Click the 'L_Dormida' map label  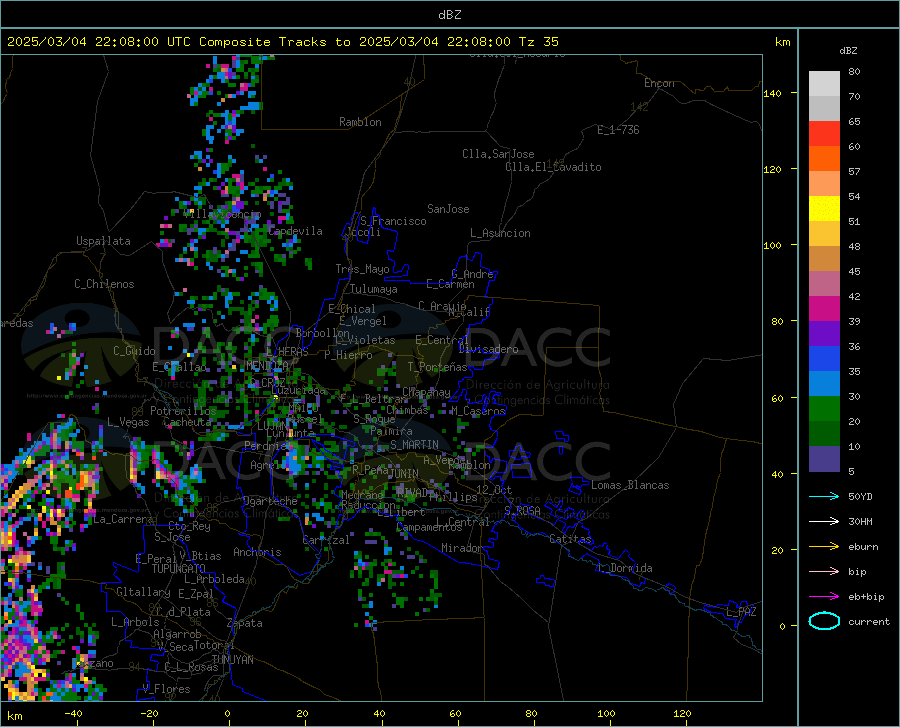pyautogui.click(x=624, y=568)
